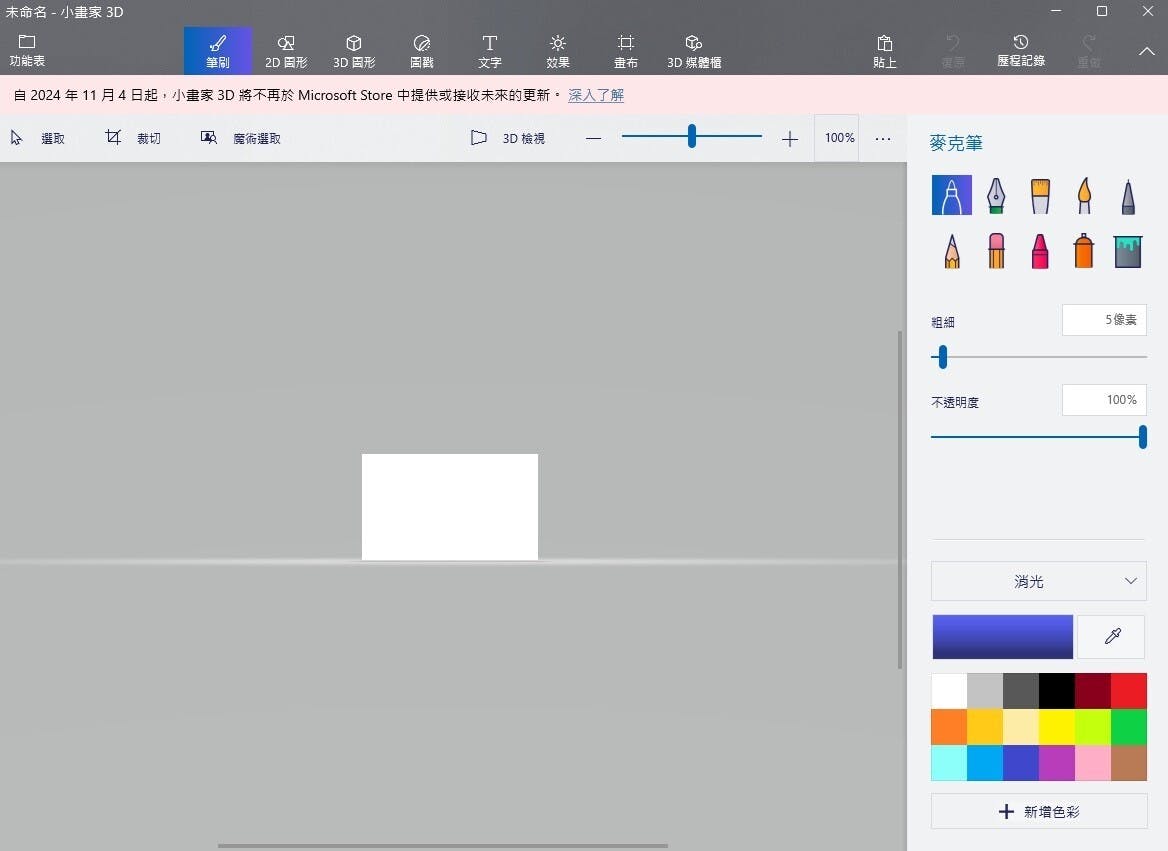Switch to the 筆刷 tab
This screenshot has width=1168, height=851.
(x=218, y=51)
